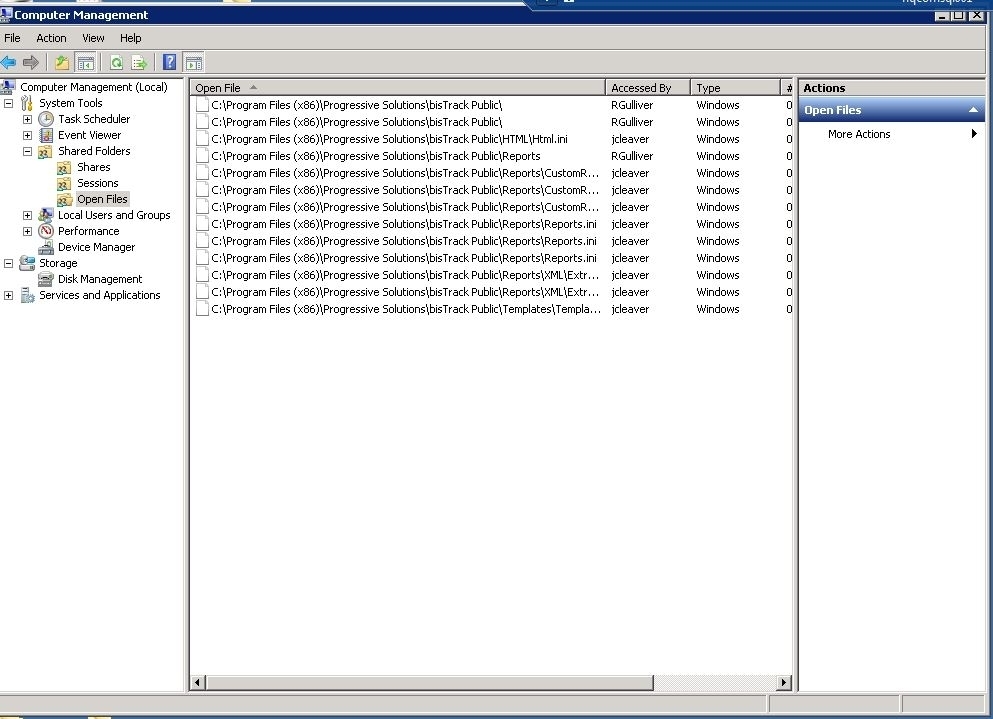Open the Action menu
The height and width of the screenshot is (719, 993).
point(51,38)
